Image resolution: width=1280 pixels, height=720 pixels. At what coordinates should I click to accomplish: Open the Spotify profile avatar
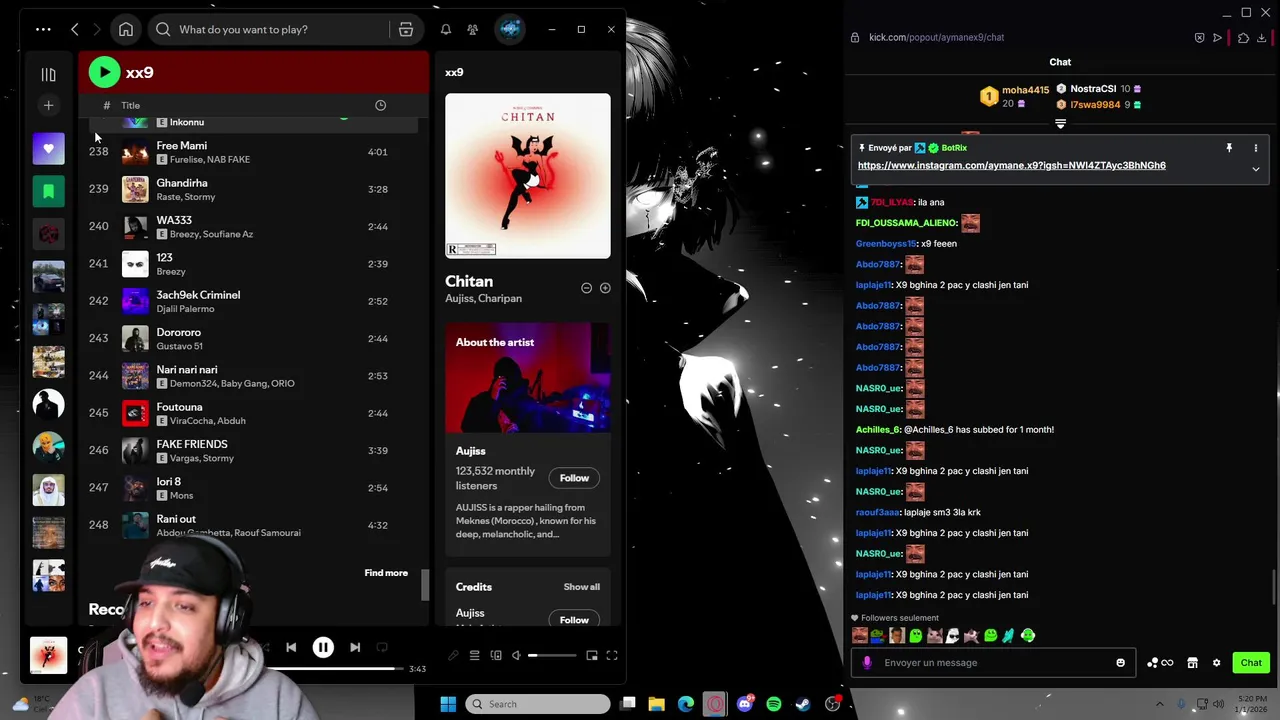point(510,29)
